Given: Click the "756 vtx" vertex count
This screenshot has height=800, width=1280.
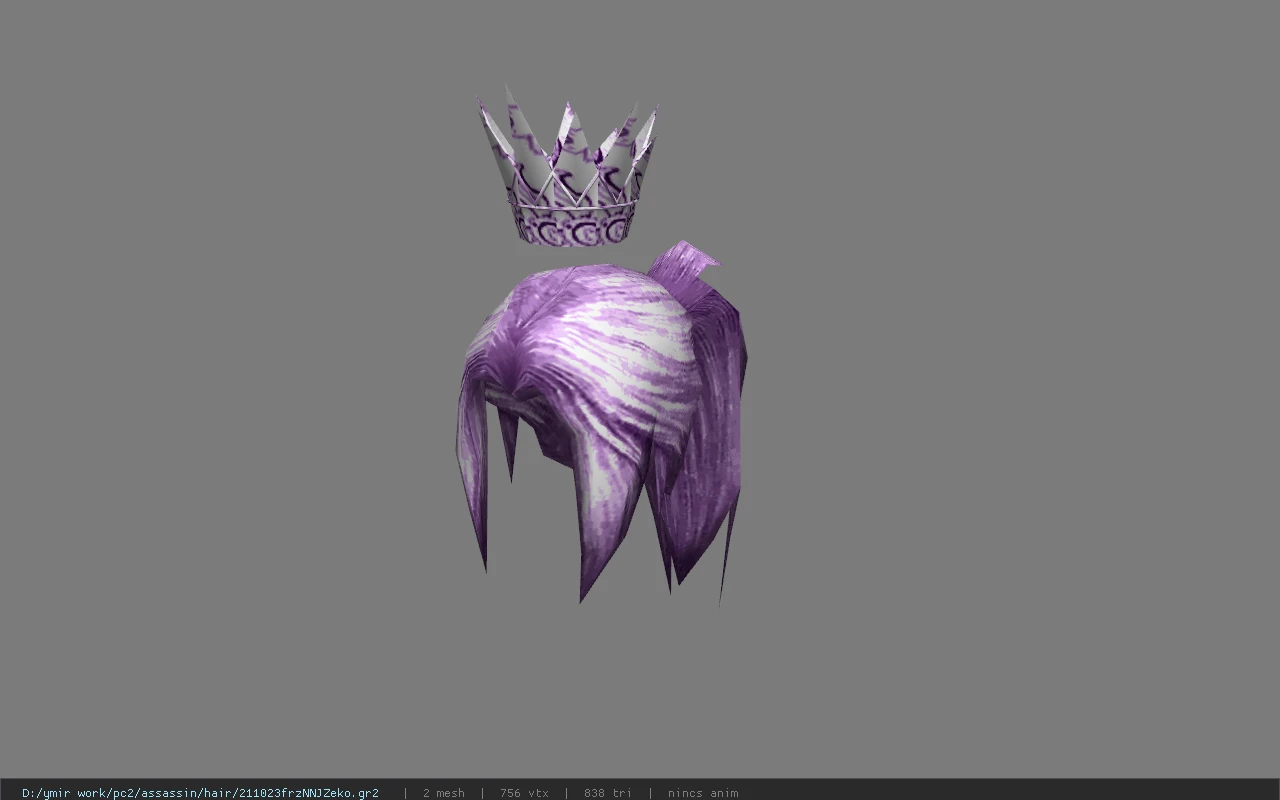Looking at the screenshot, I should [524, 793].
